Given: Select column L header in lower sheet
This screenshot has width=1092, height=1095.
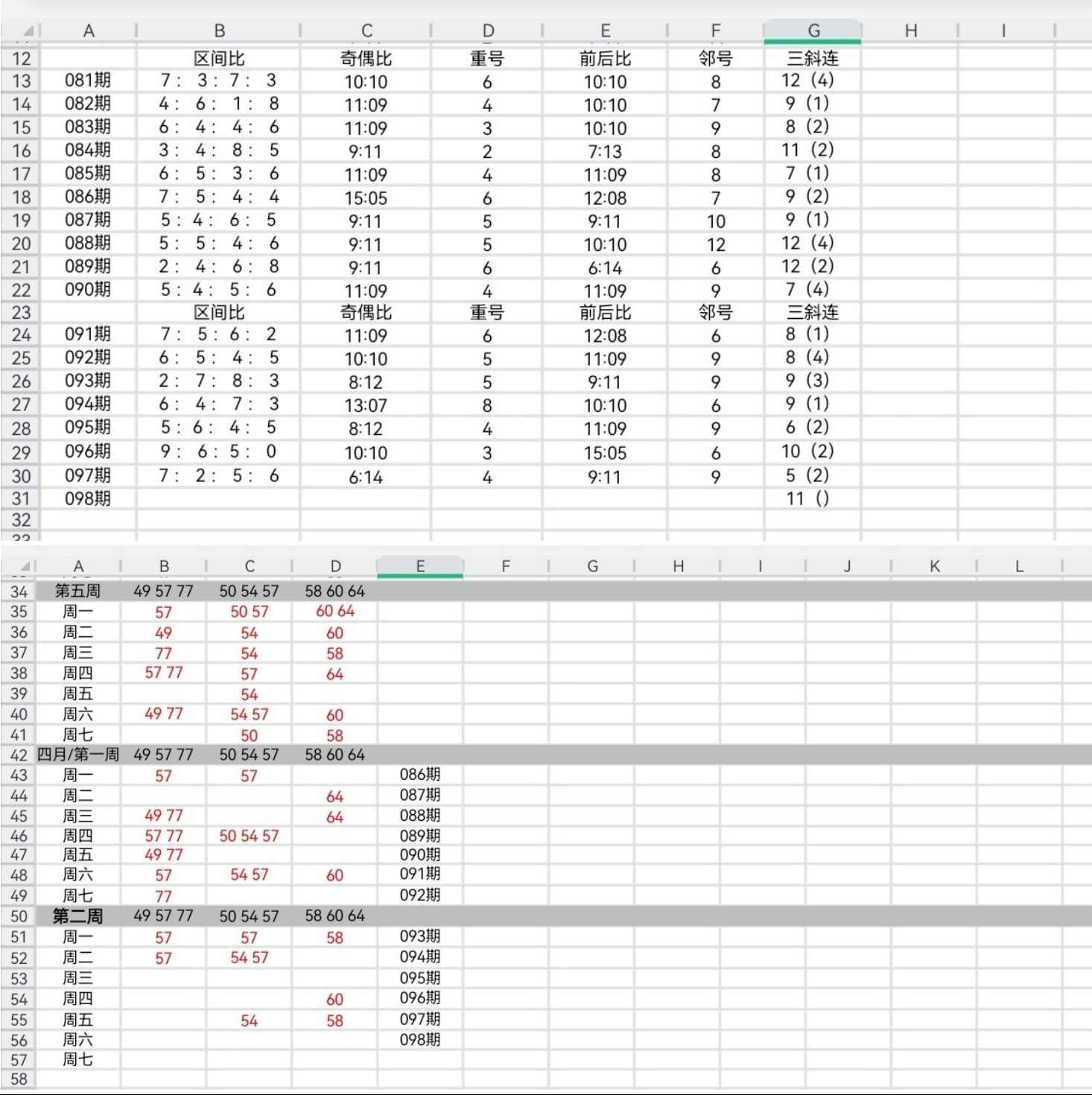Looking at the screenshot, I should click(1019, 567).
